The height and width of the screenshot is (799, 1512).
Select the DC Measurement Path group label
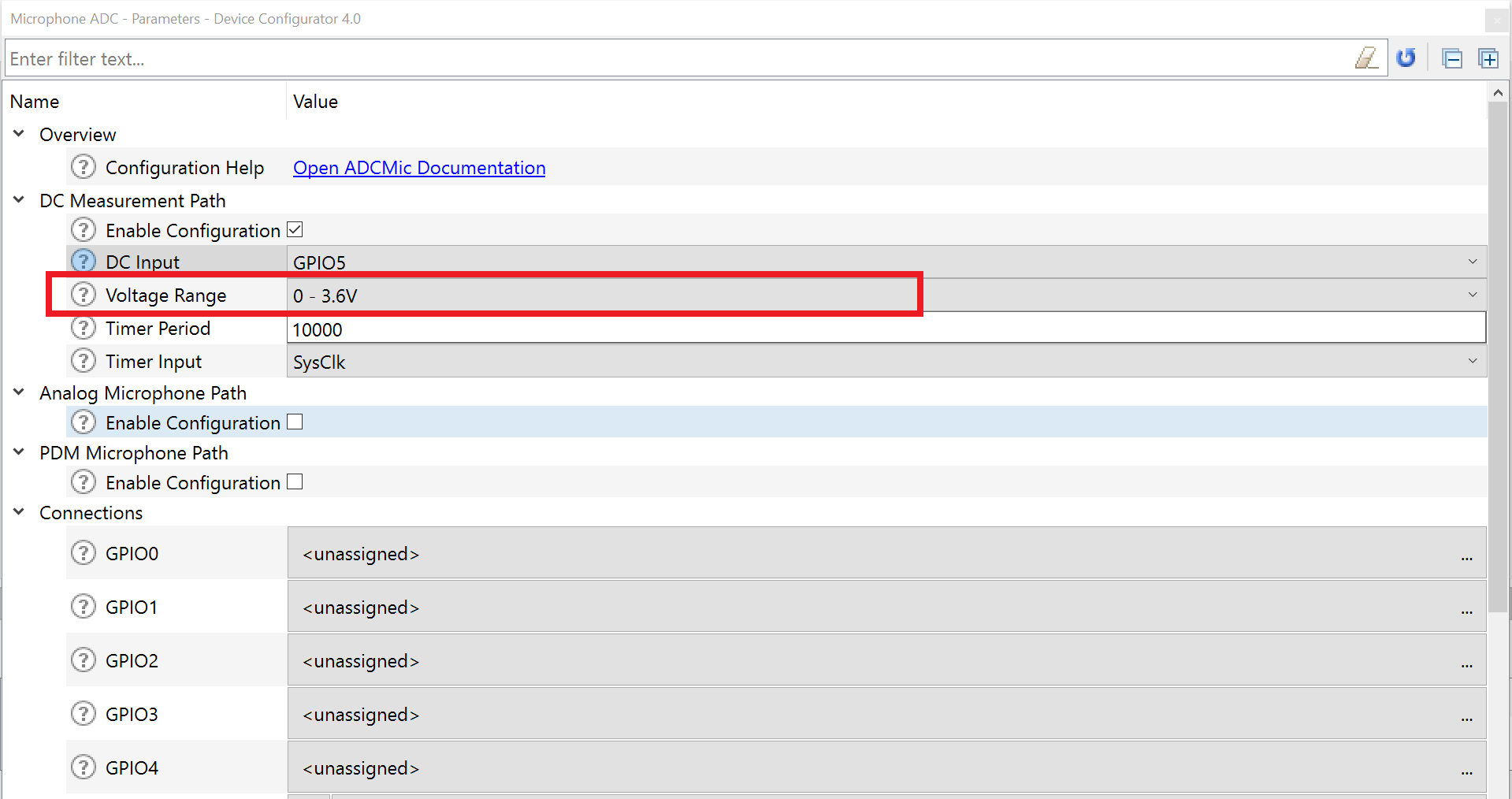[132, 201]
